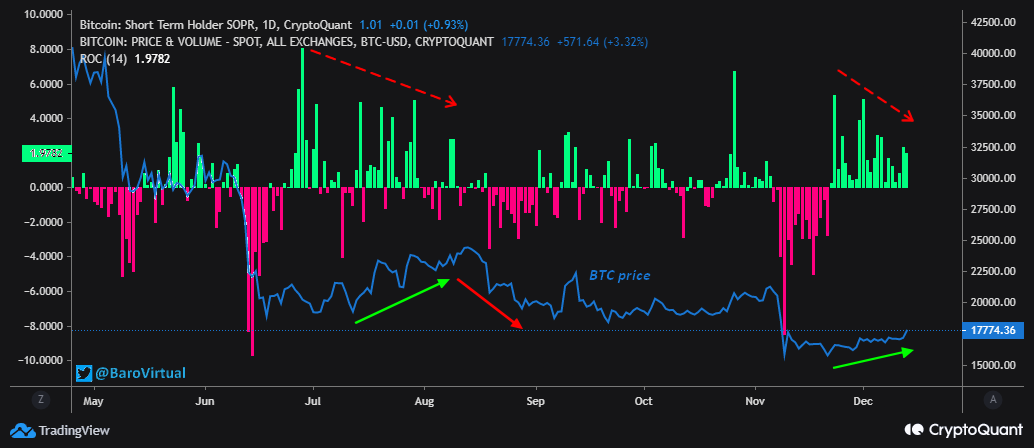Click the red solid arrow near August
Image resolution: width=1034 pixels, height=448 pixels.
coord(490,304)
